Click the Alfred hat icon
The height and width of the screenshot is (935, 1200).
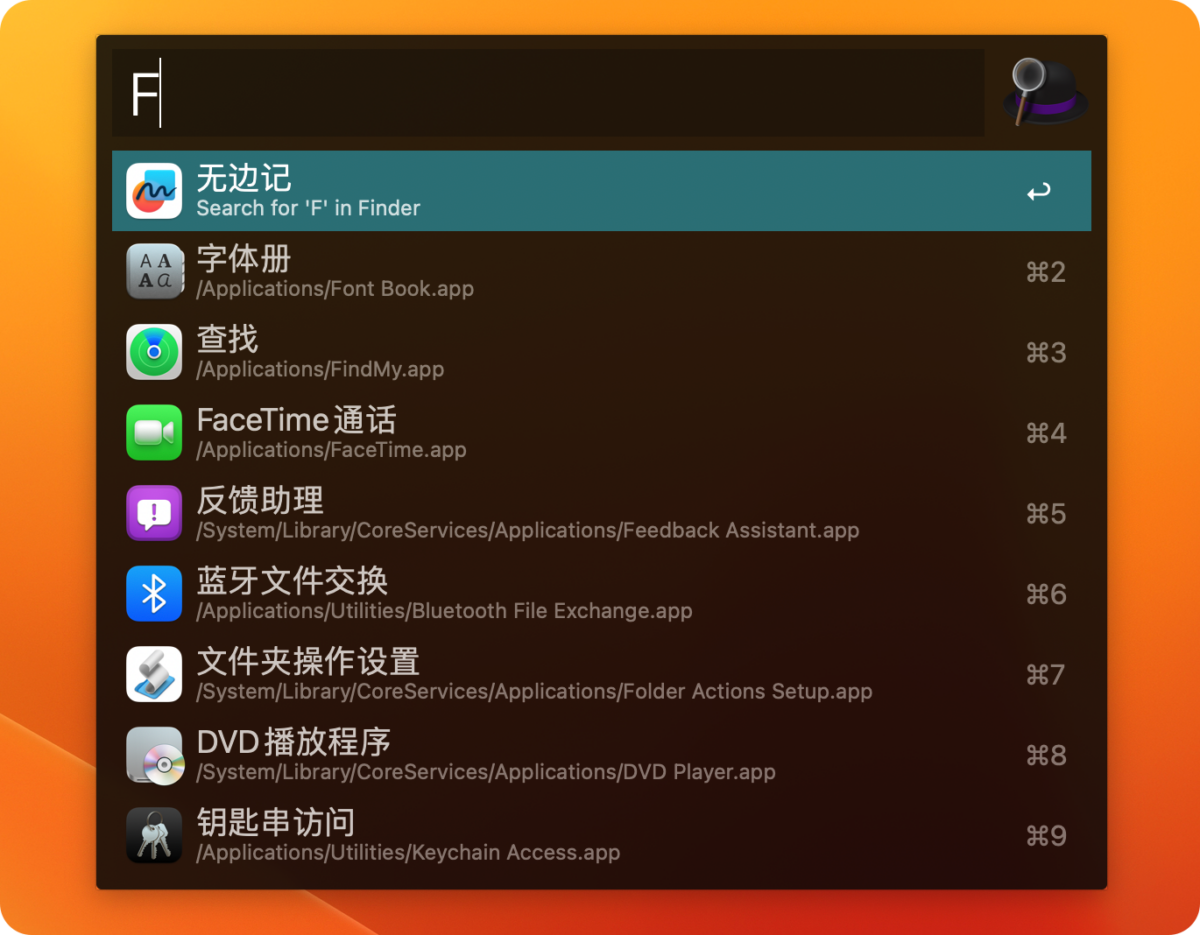(x=1045, y=92)
